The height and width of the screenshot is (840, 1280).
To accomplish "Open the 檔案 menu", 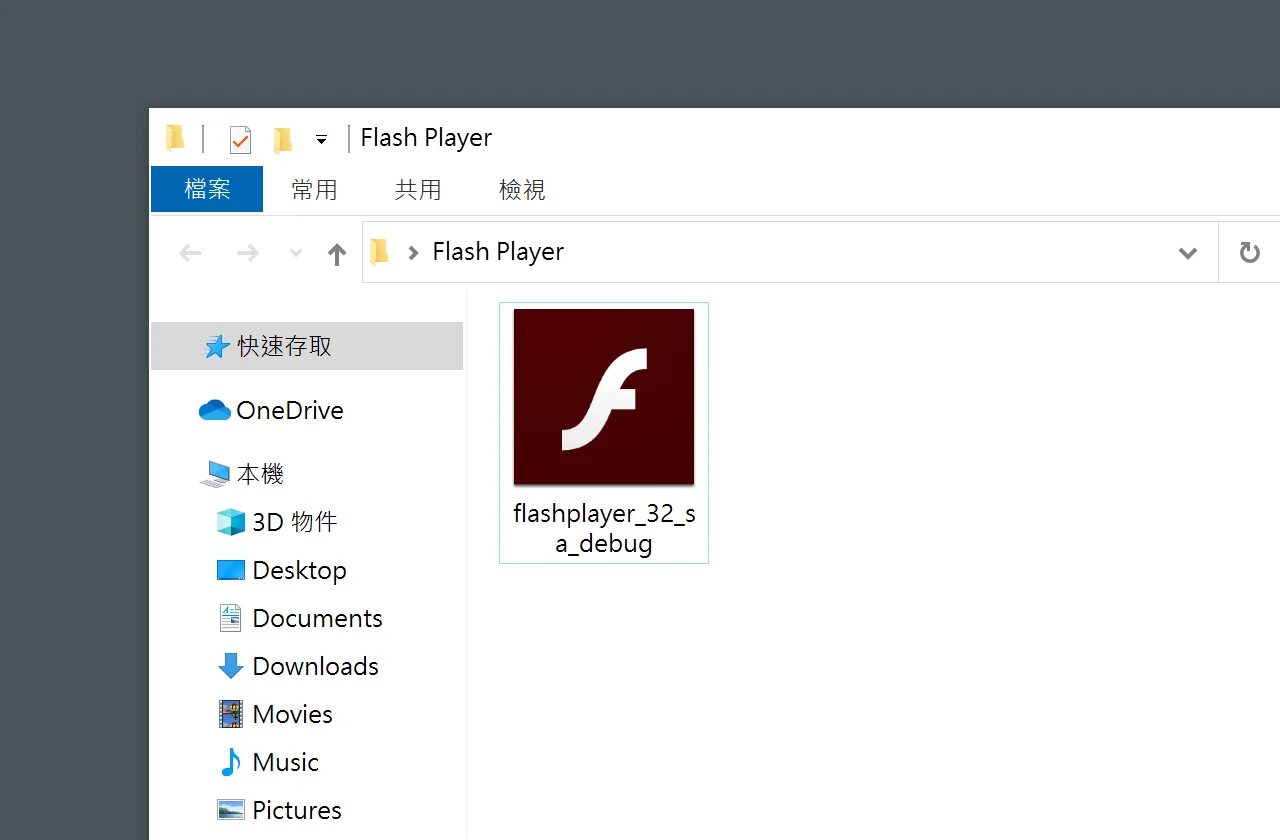I will point(206,189).
